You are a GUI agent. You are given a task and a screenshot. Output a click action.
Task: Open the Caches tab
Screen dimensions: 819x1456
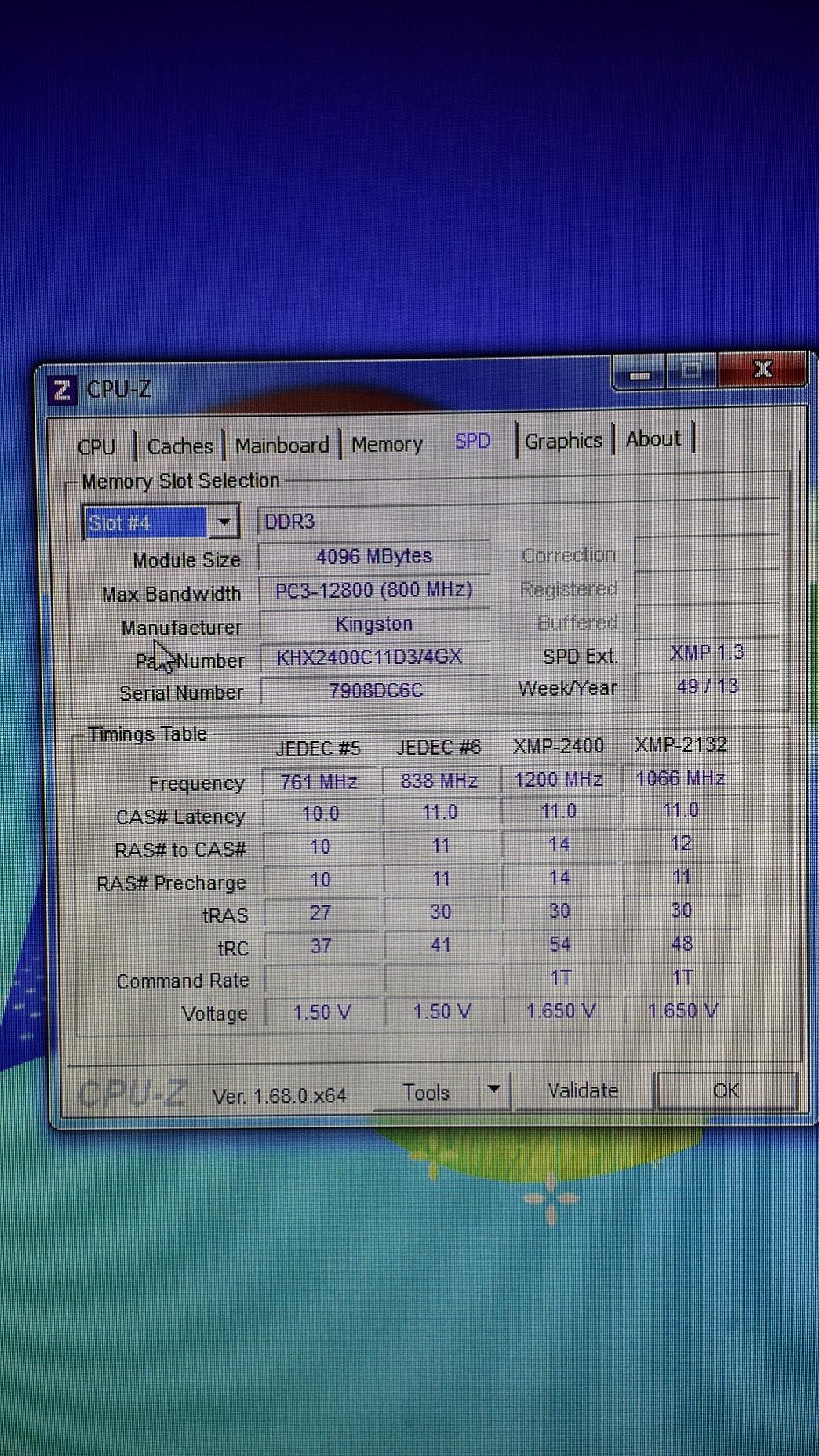tap(180, 446)
